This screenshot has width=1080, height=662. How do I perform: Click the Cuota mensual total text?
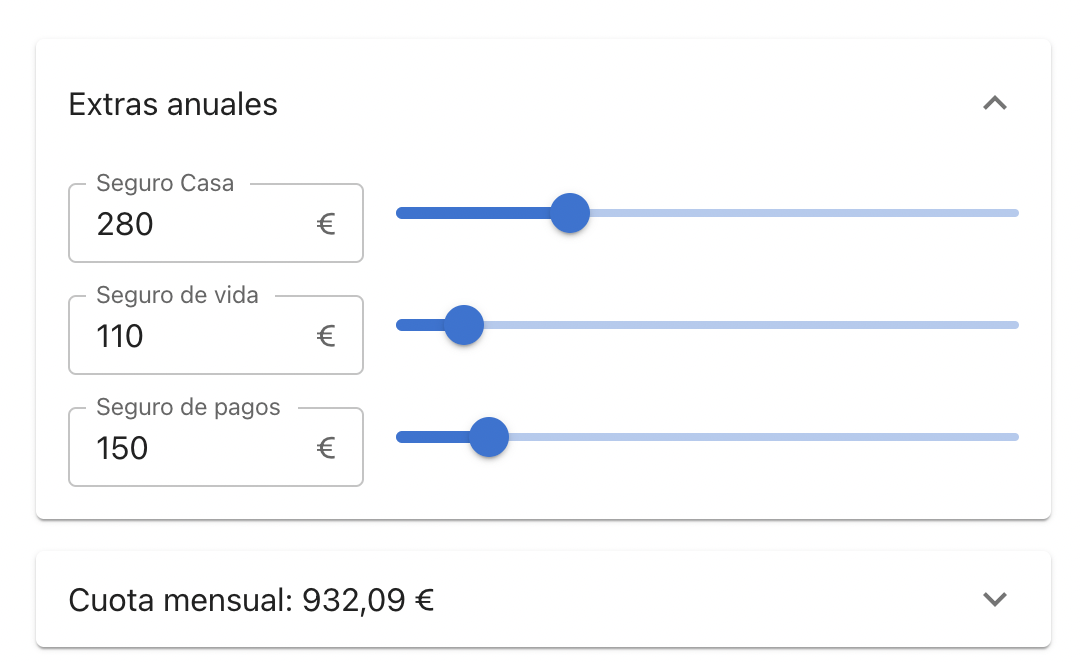tap(250, 599)
